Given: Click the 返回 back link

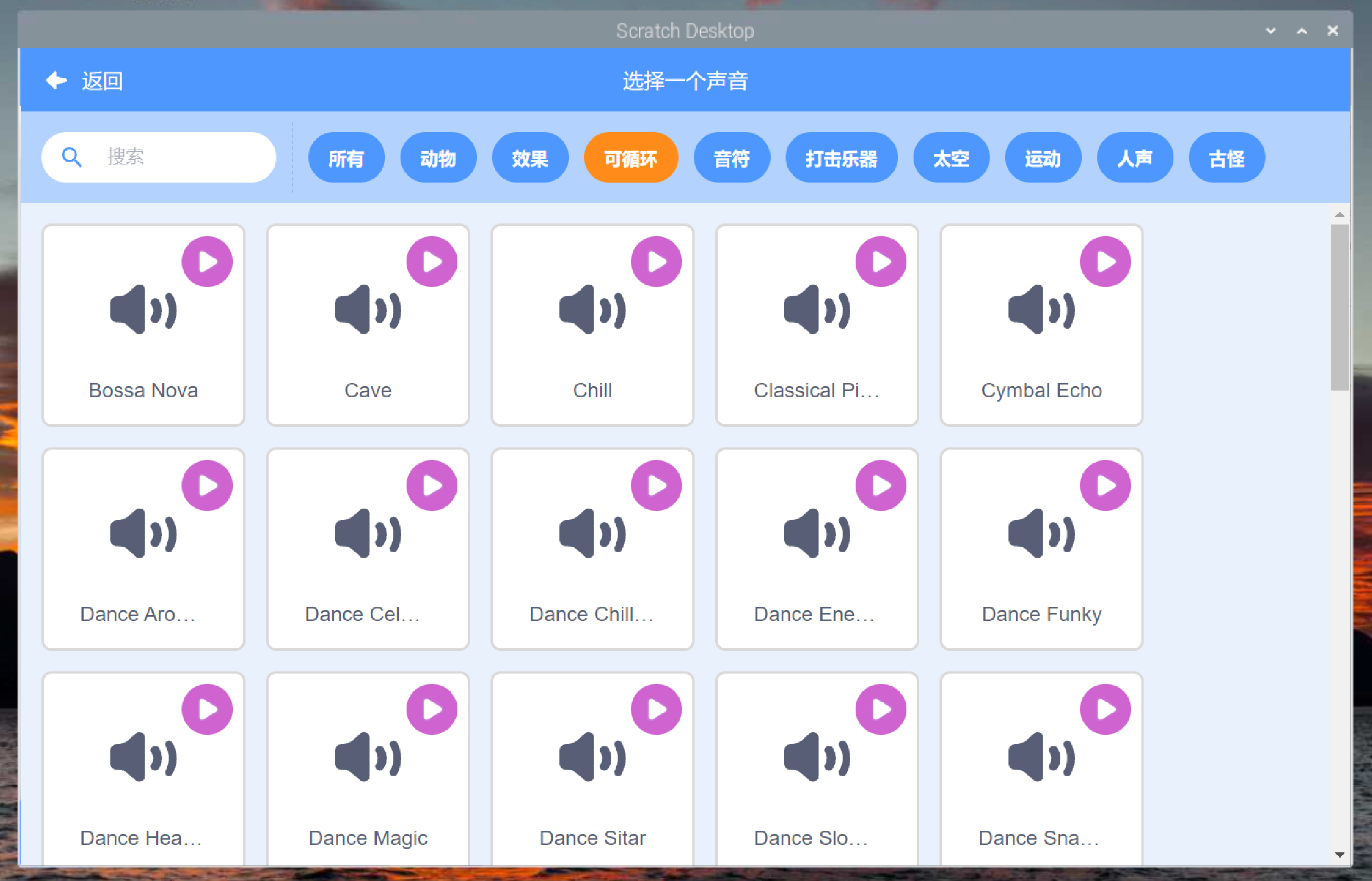Looking at the screenshot, I should (x=102, y=81).
